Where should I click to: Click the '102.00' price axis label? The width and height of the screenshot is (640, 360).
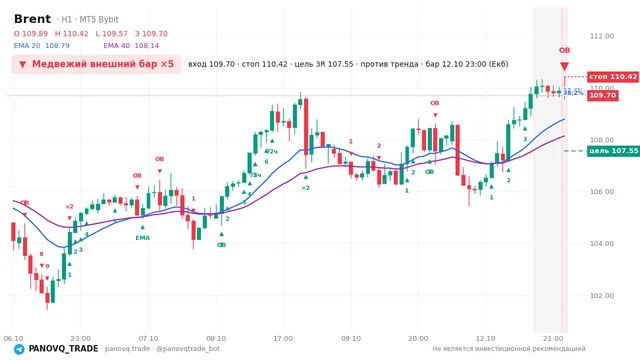(x=602, y=296)
